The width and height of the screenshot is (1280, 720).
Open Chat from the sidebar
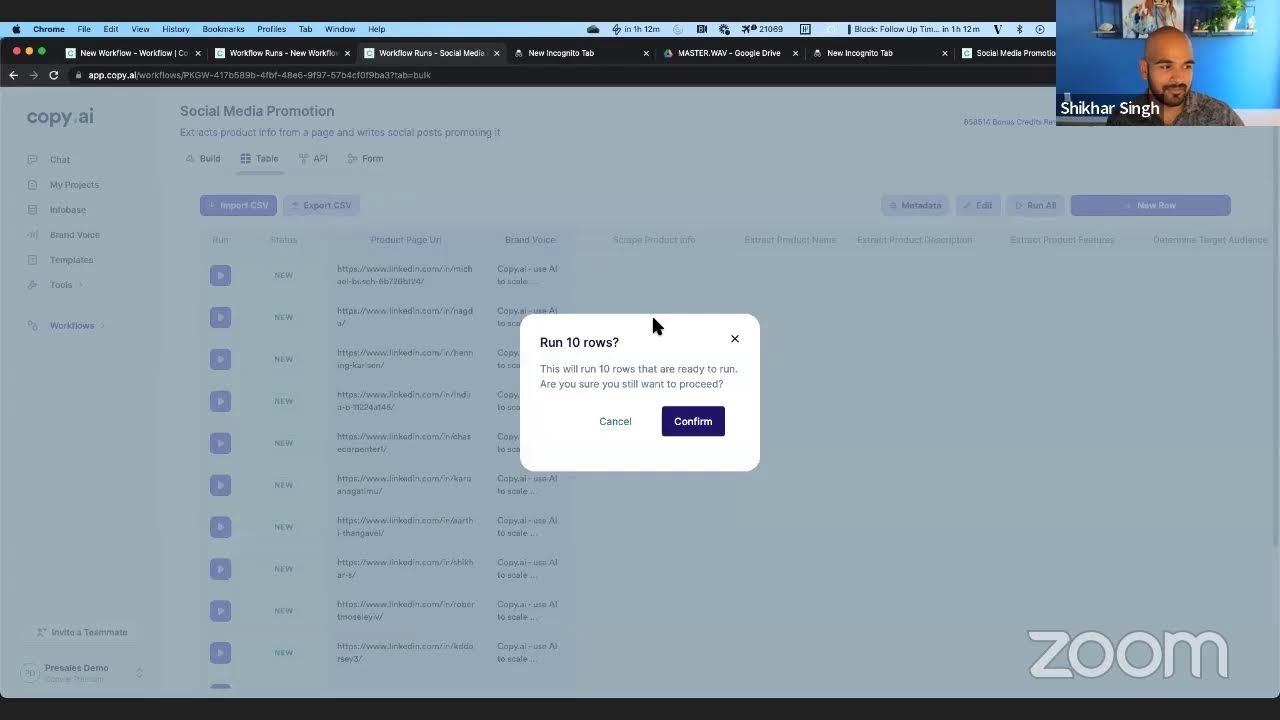tap(60, 160)
